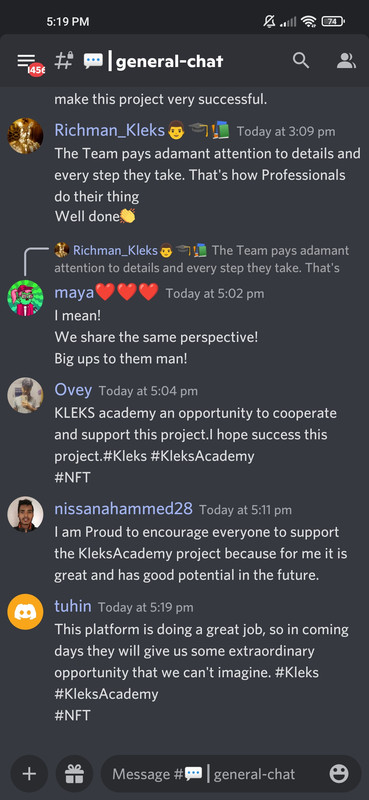Jump to replied Richman_Kleks message preview

pyautogui.click(x=202, y=259)
